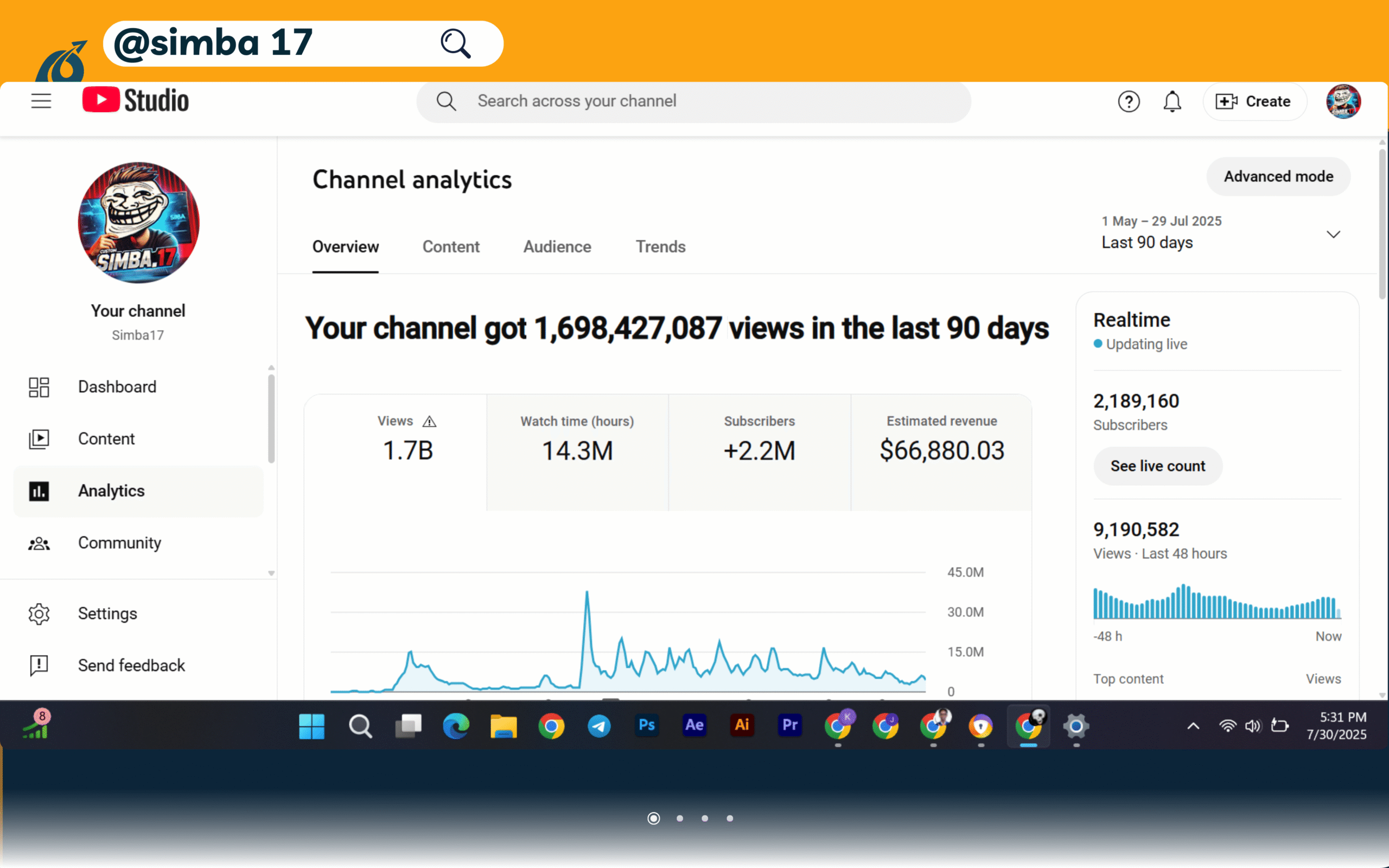Open Send feedback from the sidebar
This screenshot has width=1389, height=868.
point(138,665)
